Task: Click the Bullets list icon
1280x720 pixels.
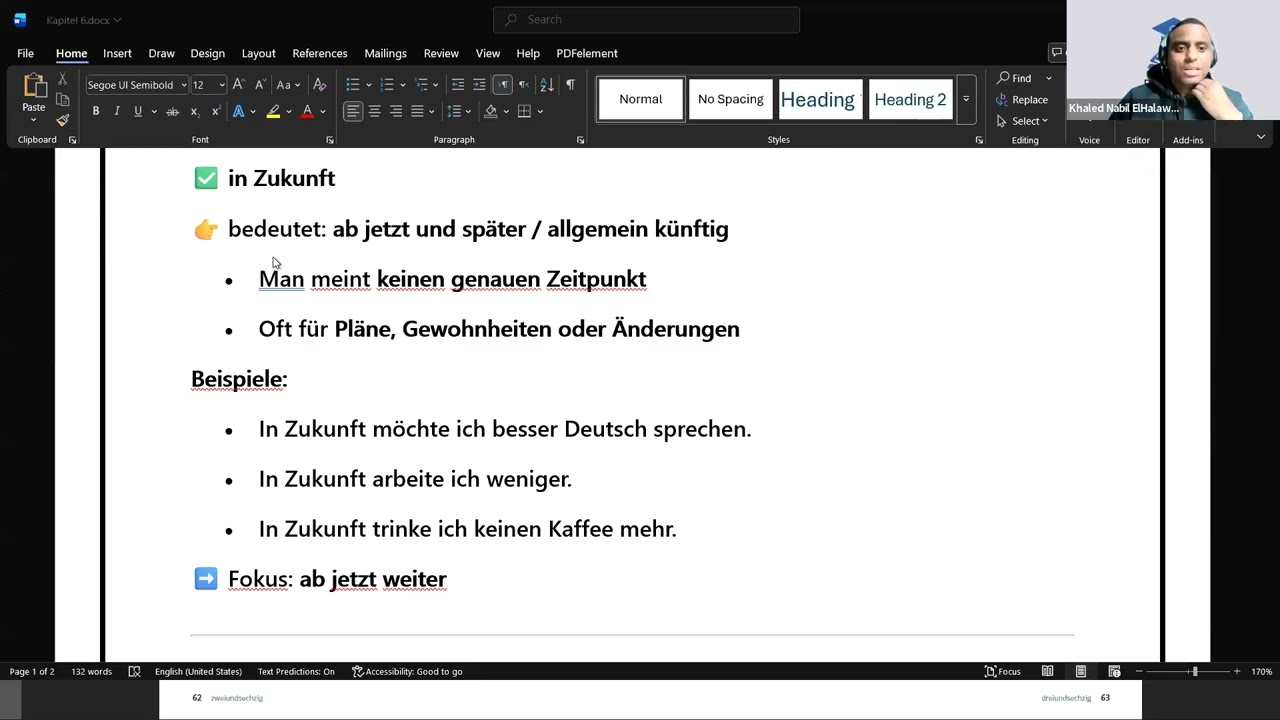Action: click(x=352, y=85)
